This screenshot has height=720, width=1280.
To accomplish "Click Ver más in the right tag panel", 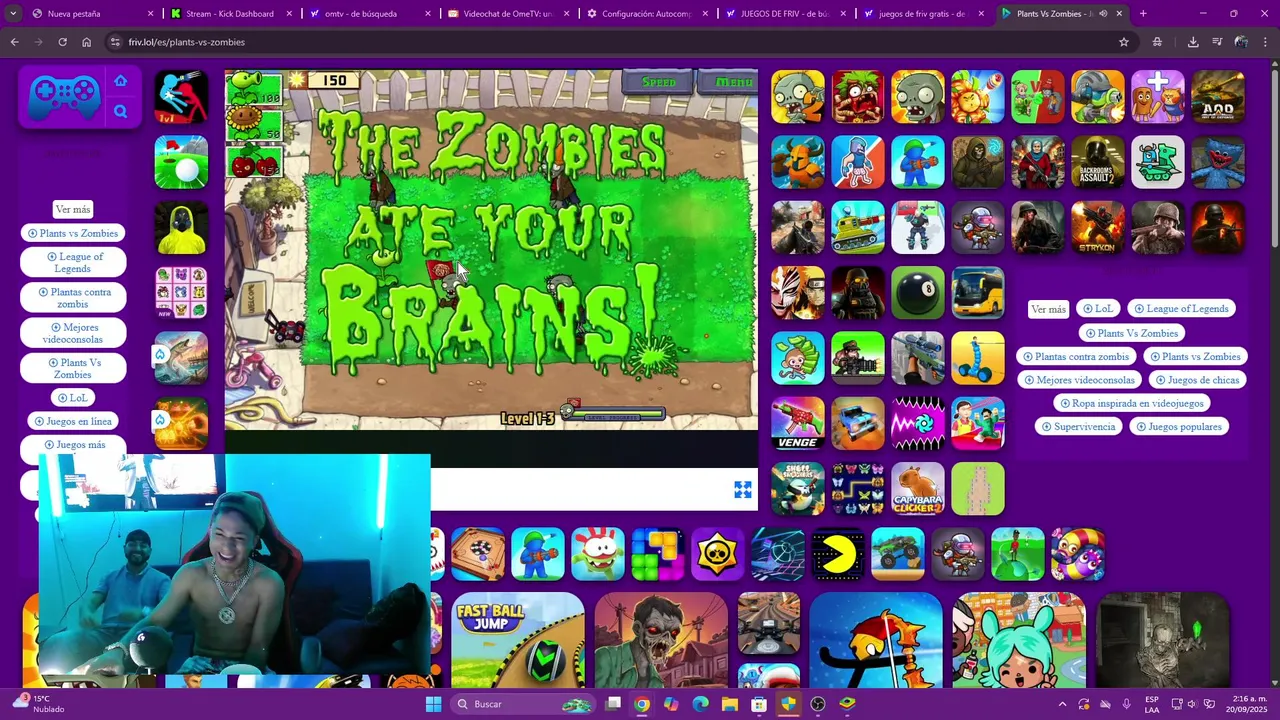I will (1048, 309).
